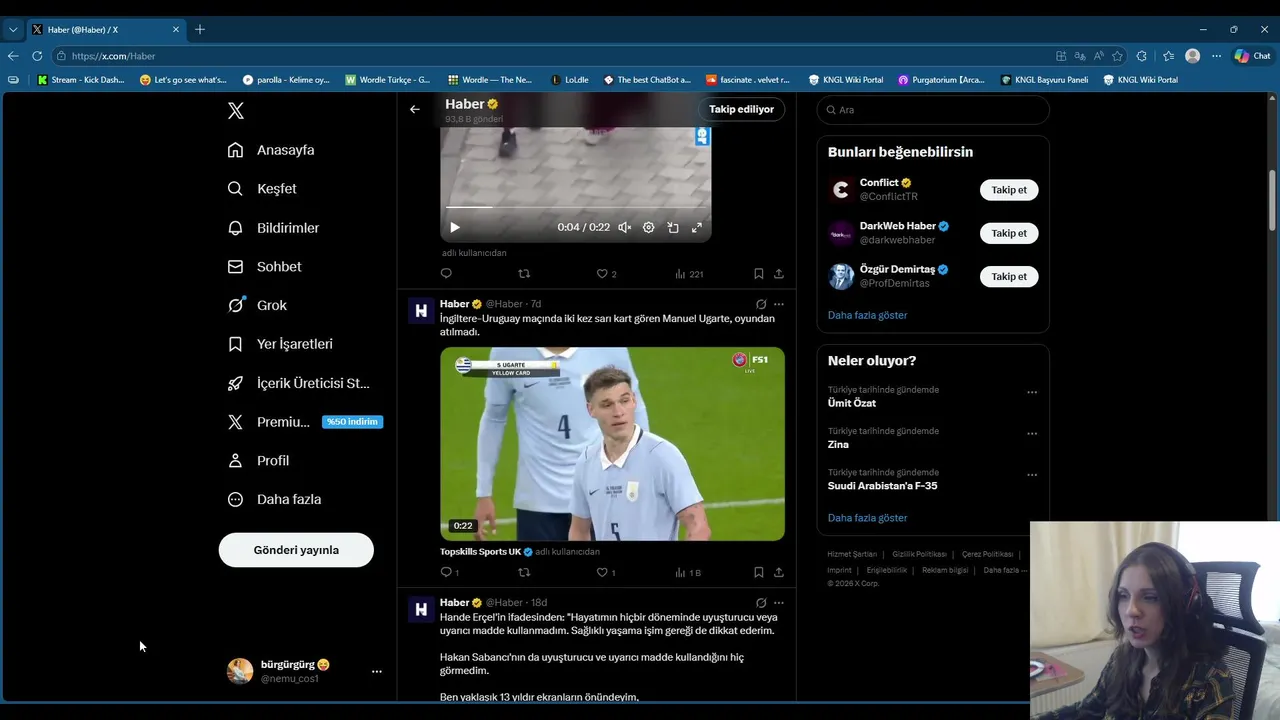Play the paused video
1280x720 pixels.
click(x=454, y=227)
